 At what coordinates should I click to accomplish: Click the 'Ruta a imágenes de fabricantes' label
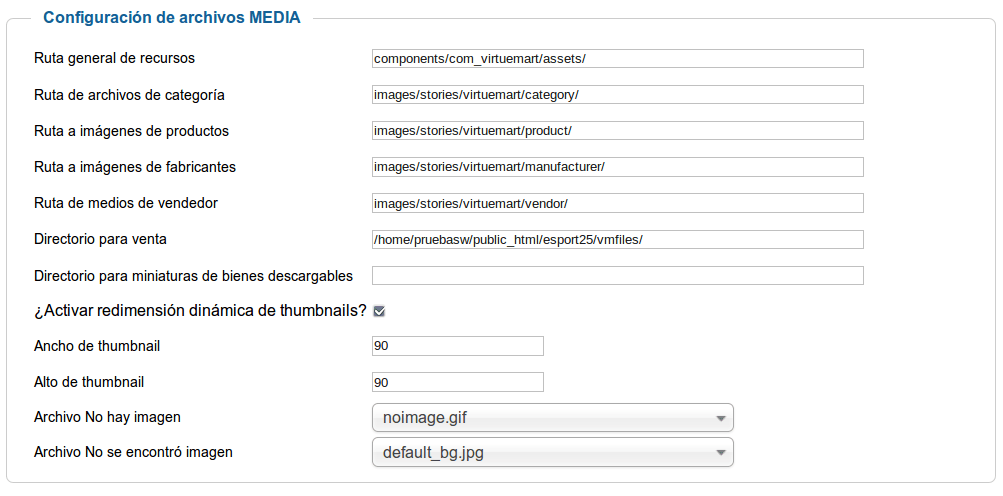[135, 167]
